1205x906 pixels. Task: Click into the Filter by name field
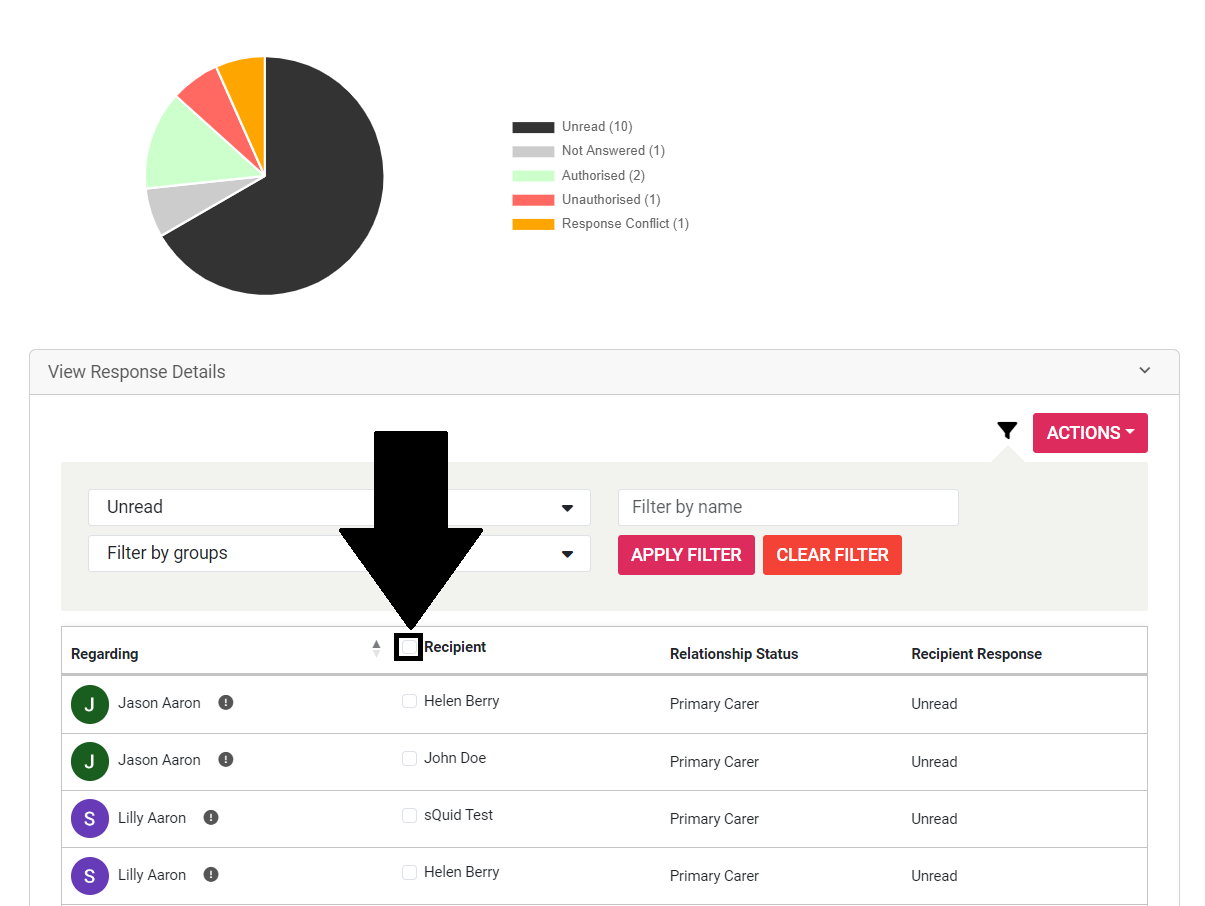(x=788, y=507)
